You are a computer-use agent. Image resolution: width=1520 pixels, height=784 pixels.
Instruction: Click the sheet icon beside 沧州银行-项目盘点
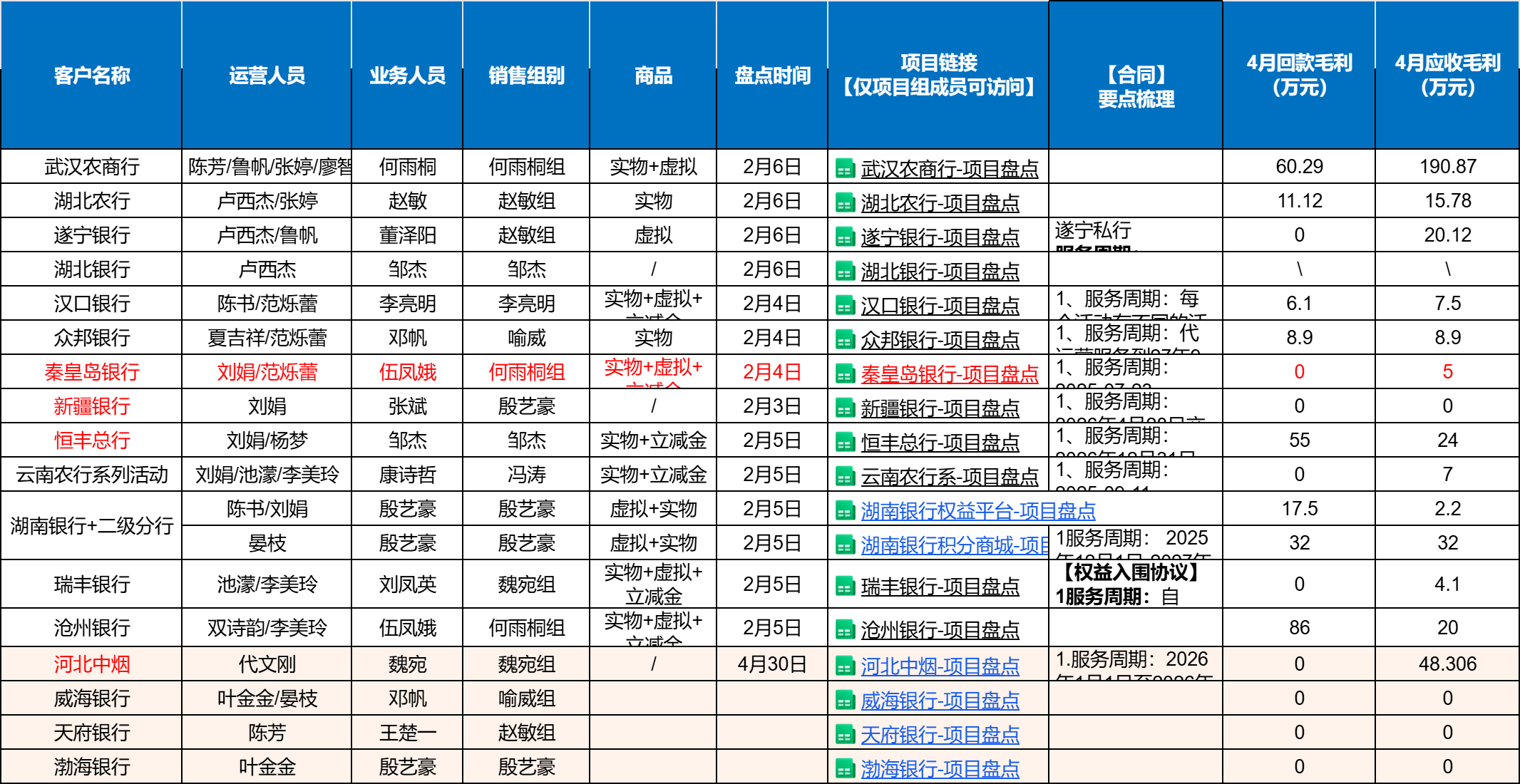click(845, 630)
